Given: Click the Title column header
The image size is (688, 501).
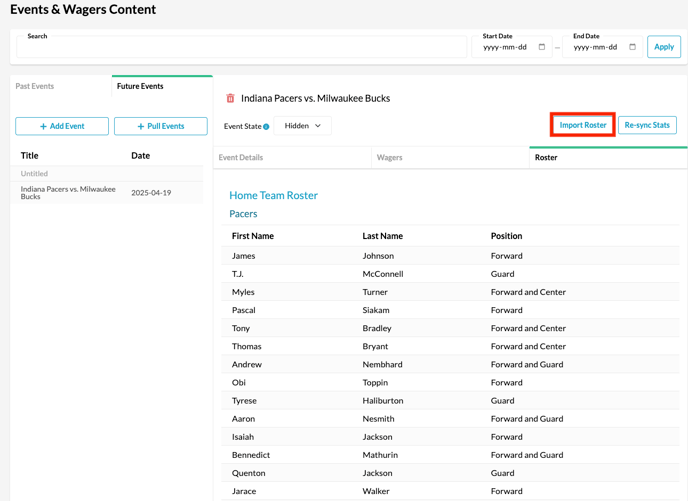Looking at the screenshot, I should (x=29, y=156).
